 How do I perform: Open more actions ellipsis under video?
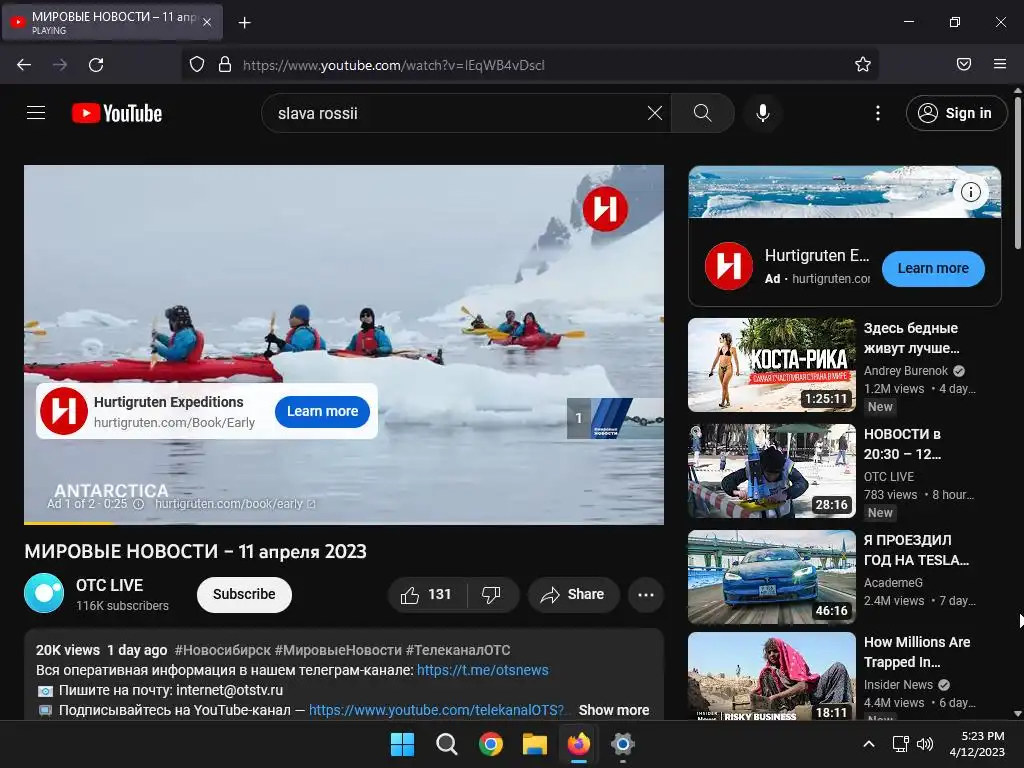pos(646,594)
